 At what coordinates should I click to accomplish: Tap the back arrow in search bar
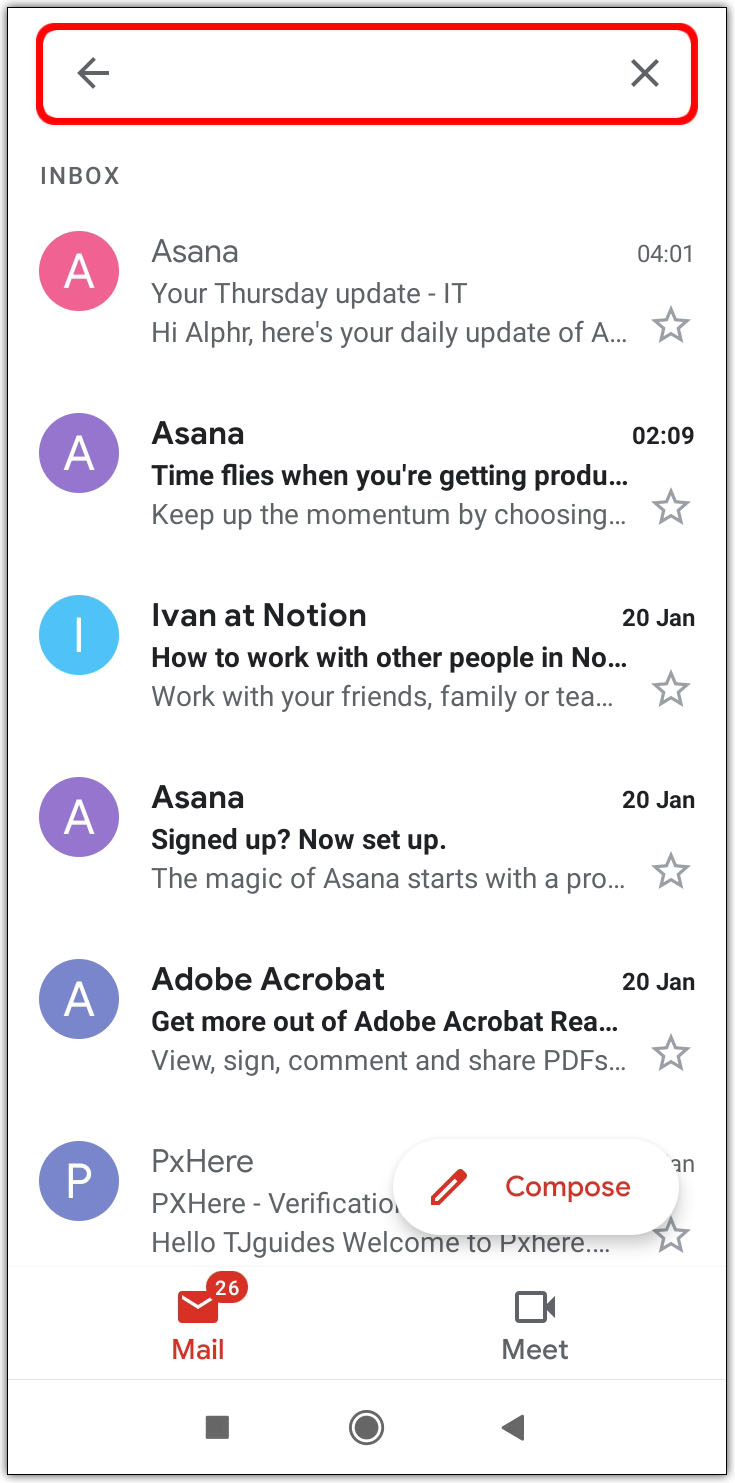pyautogui.click(x=93, y=73)
